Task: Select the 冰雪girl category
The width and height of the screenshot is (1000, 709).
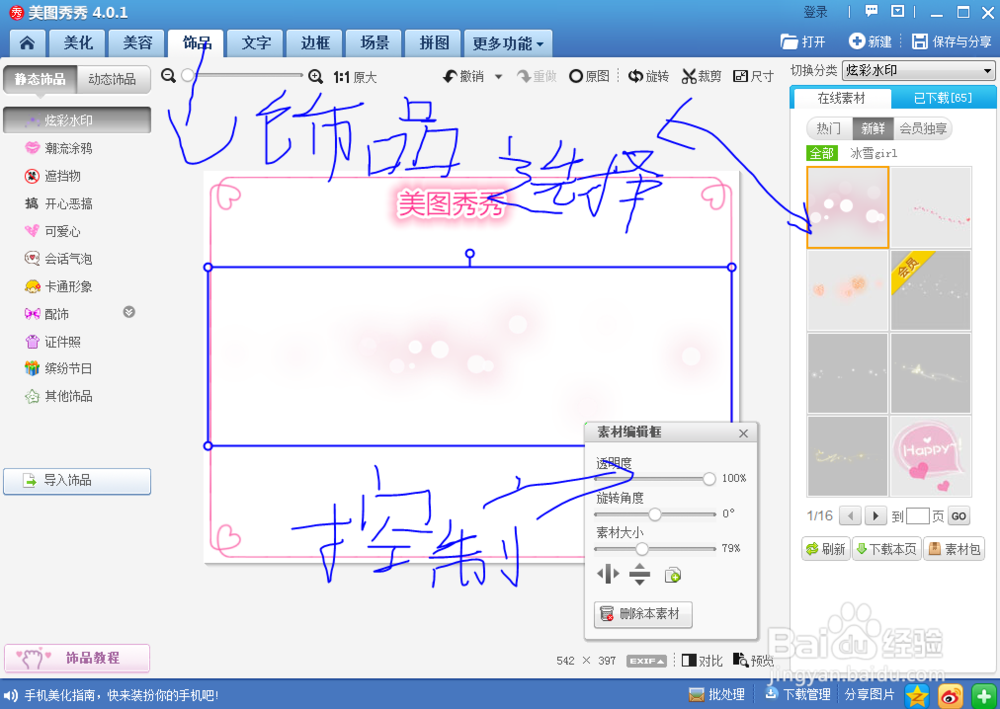Action: pyautogui.click(x=874, y=153)
